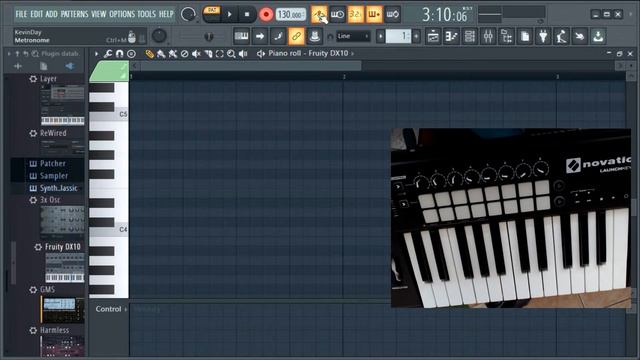Viewport: 640px width, 360px height.
Task: Open the piano roll magnet snap options
Action: pos(119,53)
